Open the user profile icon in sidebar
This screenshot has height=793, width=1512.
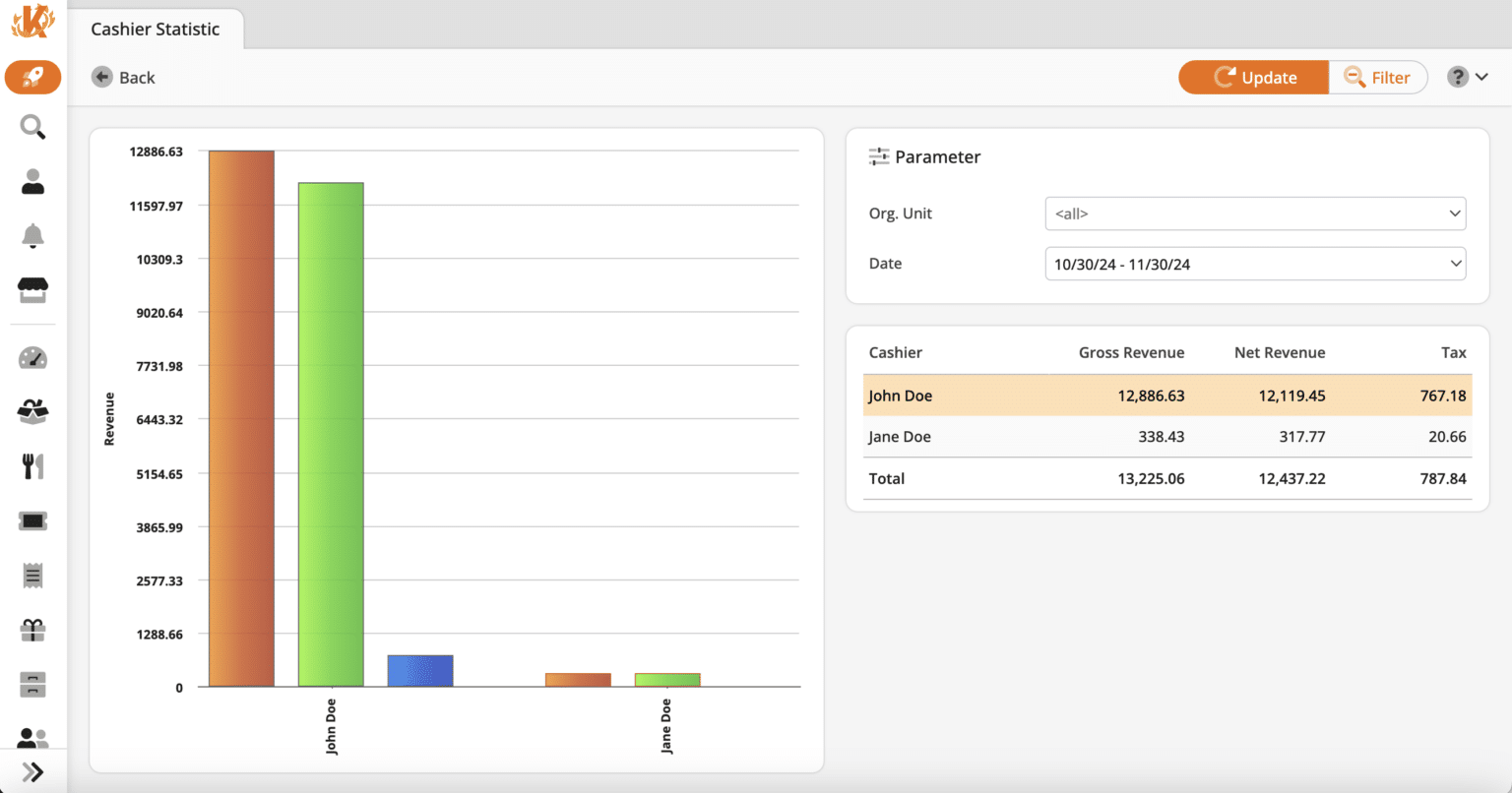(x=32, y=180)
